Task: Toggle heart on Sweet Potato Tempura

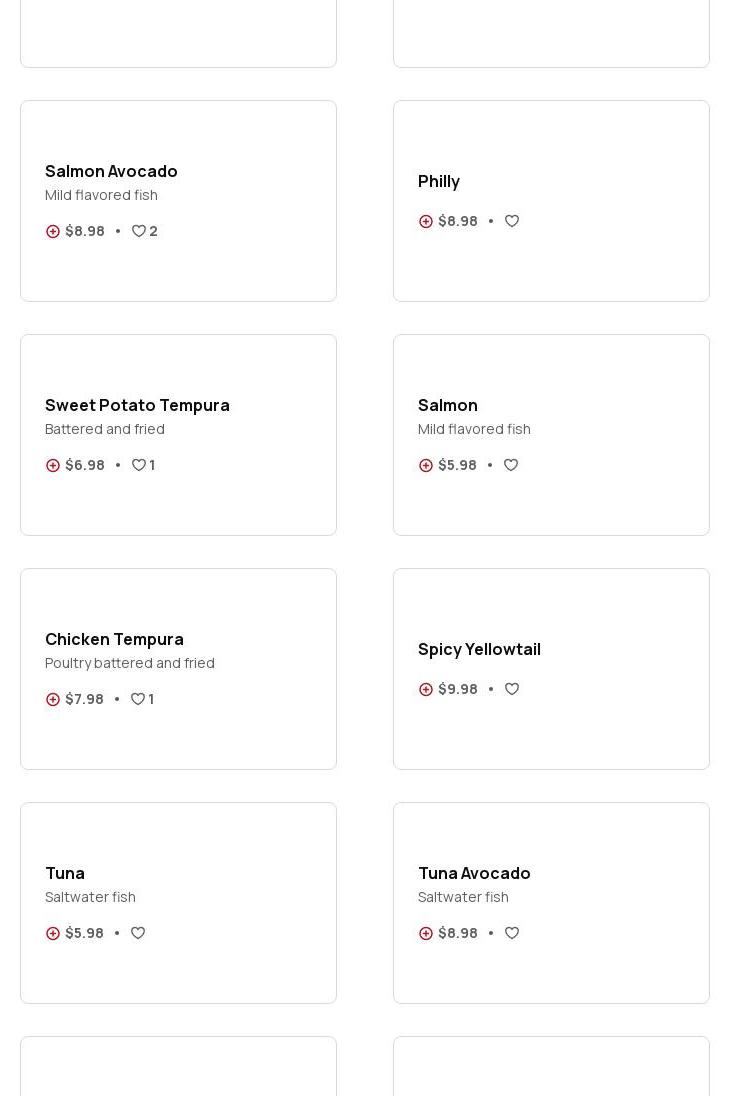Action: pyautogui.click(x=139, y=465)
